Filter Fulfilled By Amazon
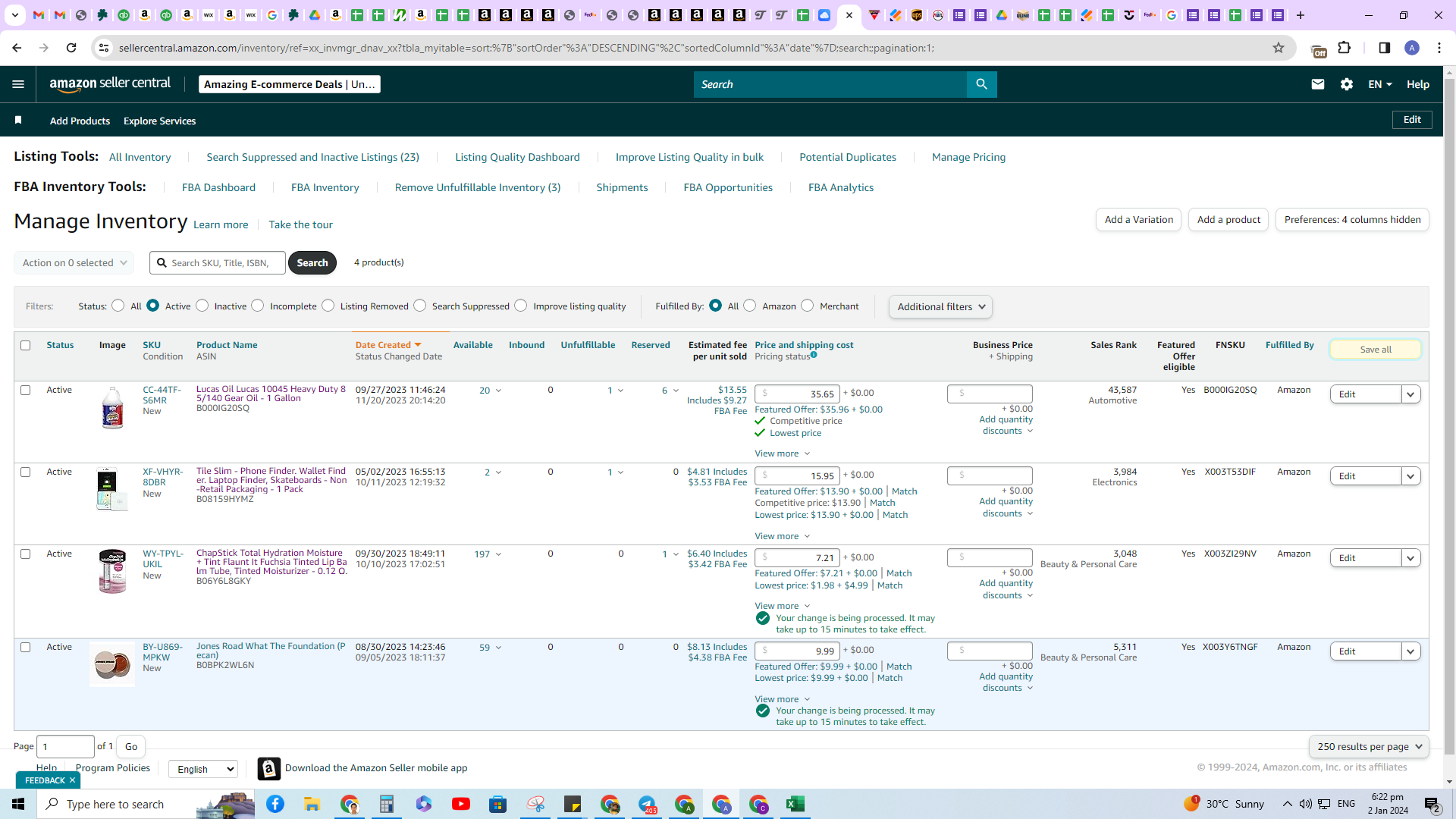 click(750, 306)
